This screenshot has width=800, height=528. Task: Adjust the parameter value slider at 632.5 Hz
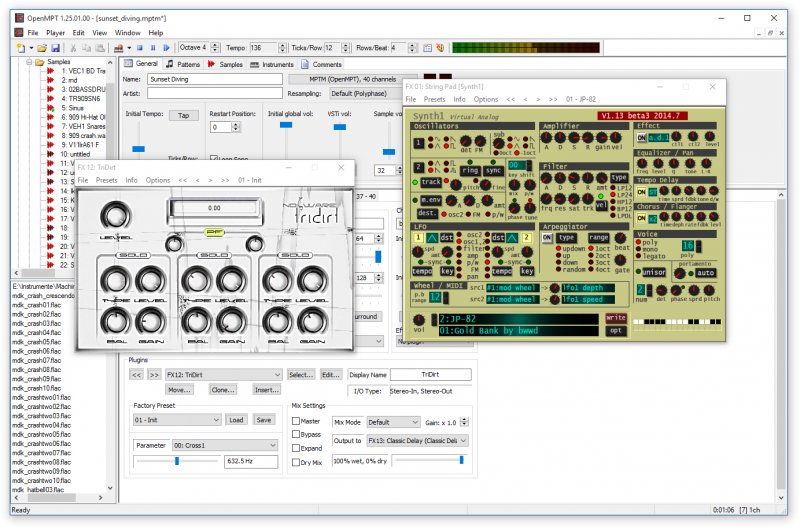coord(177,461)
